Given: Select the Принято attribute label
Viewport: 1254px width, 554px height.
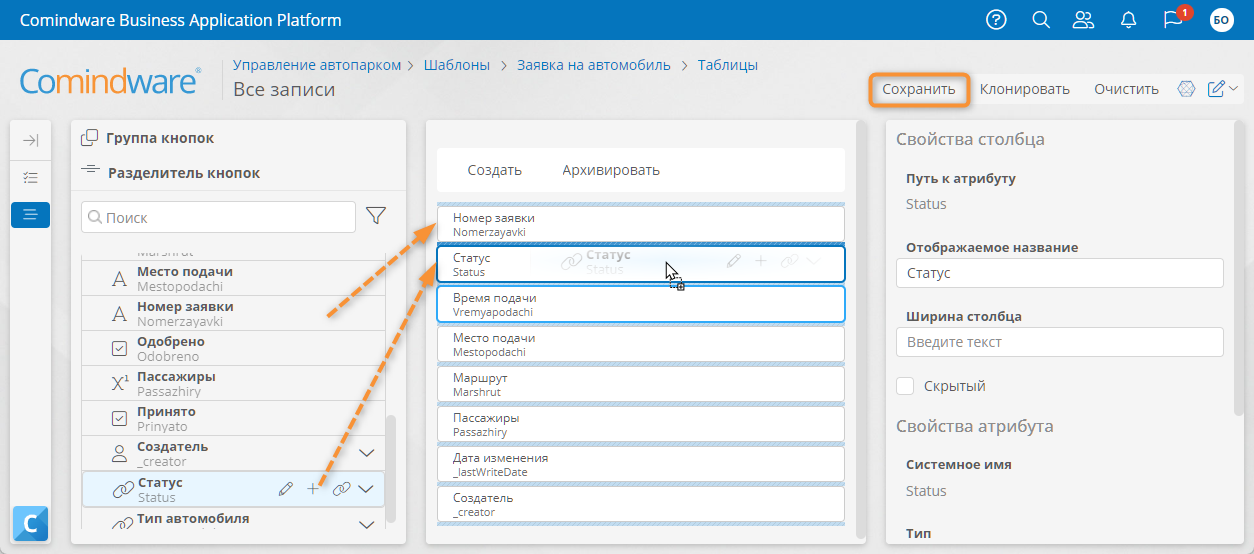Looking at the screenshot, I should pyautogui.click(x=166, y=411).
